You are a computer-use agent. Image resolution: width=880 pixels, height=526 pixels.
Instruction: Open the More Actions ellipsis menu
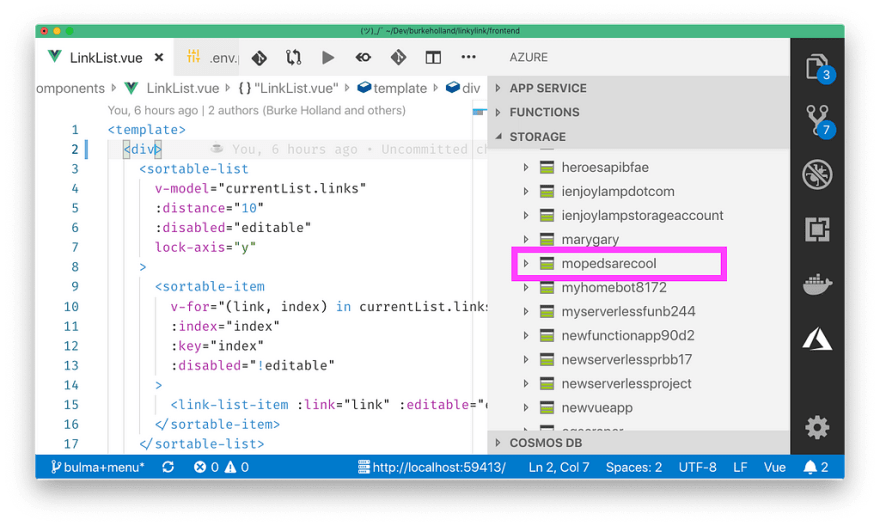468,57
